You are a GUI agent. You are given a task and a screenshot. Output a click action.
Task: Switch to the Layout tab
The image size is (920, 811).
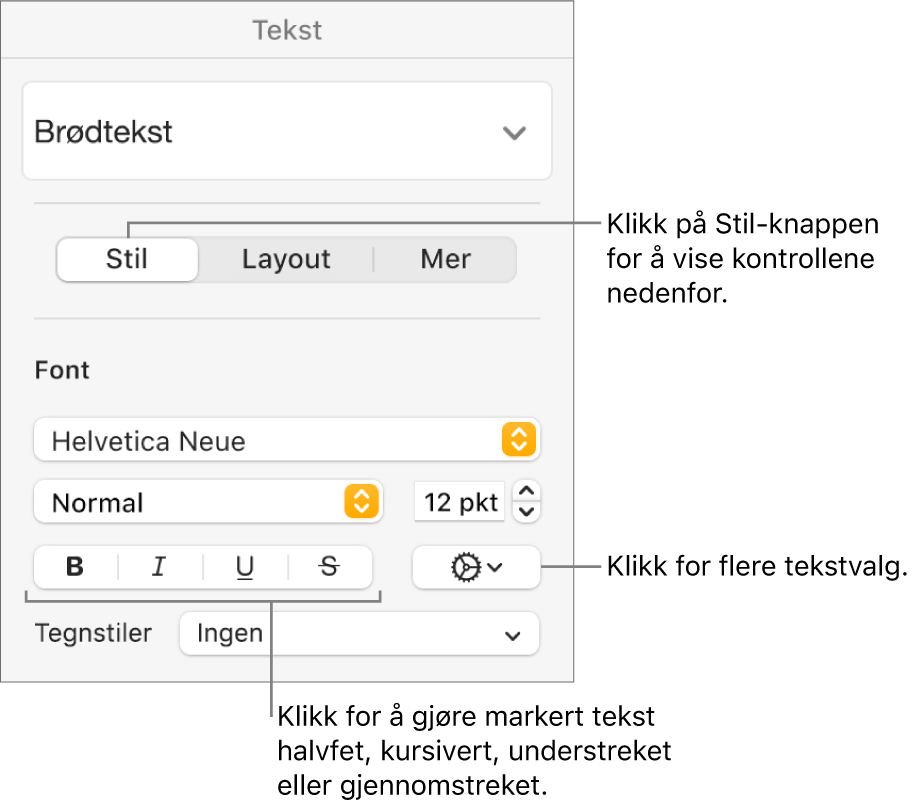tap(286, 259)
